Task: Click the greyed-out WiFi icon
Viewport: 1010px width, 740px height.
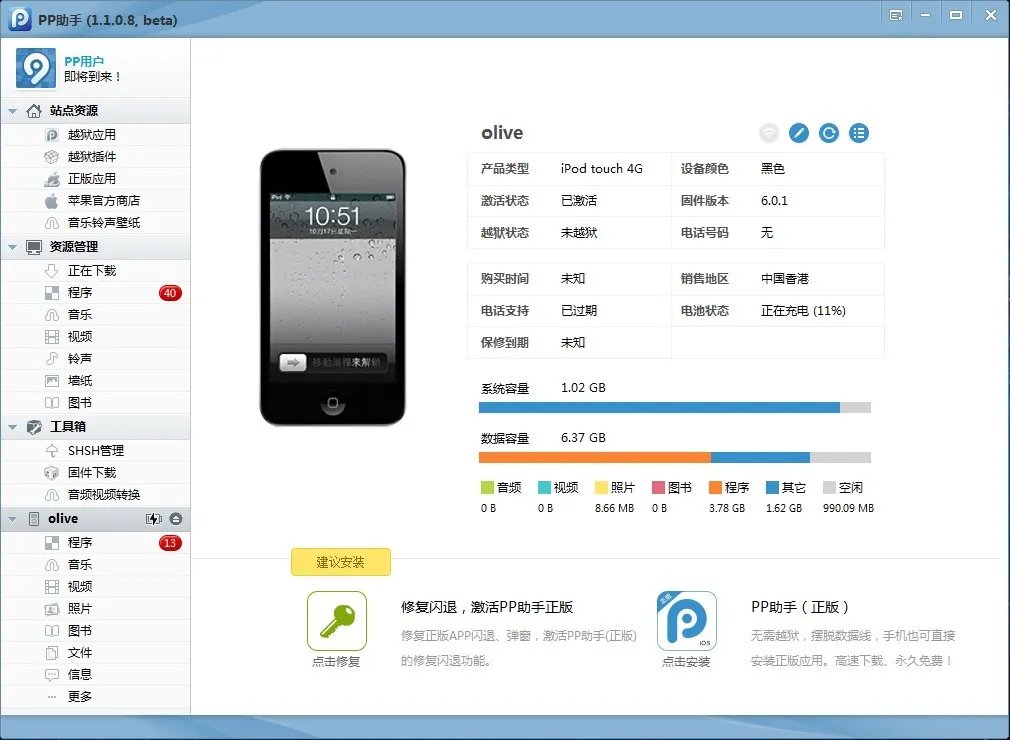Action: tap(769, 133)
